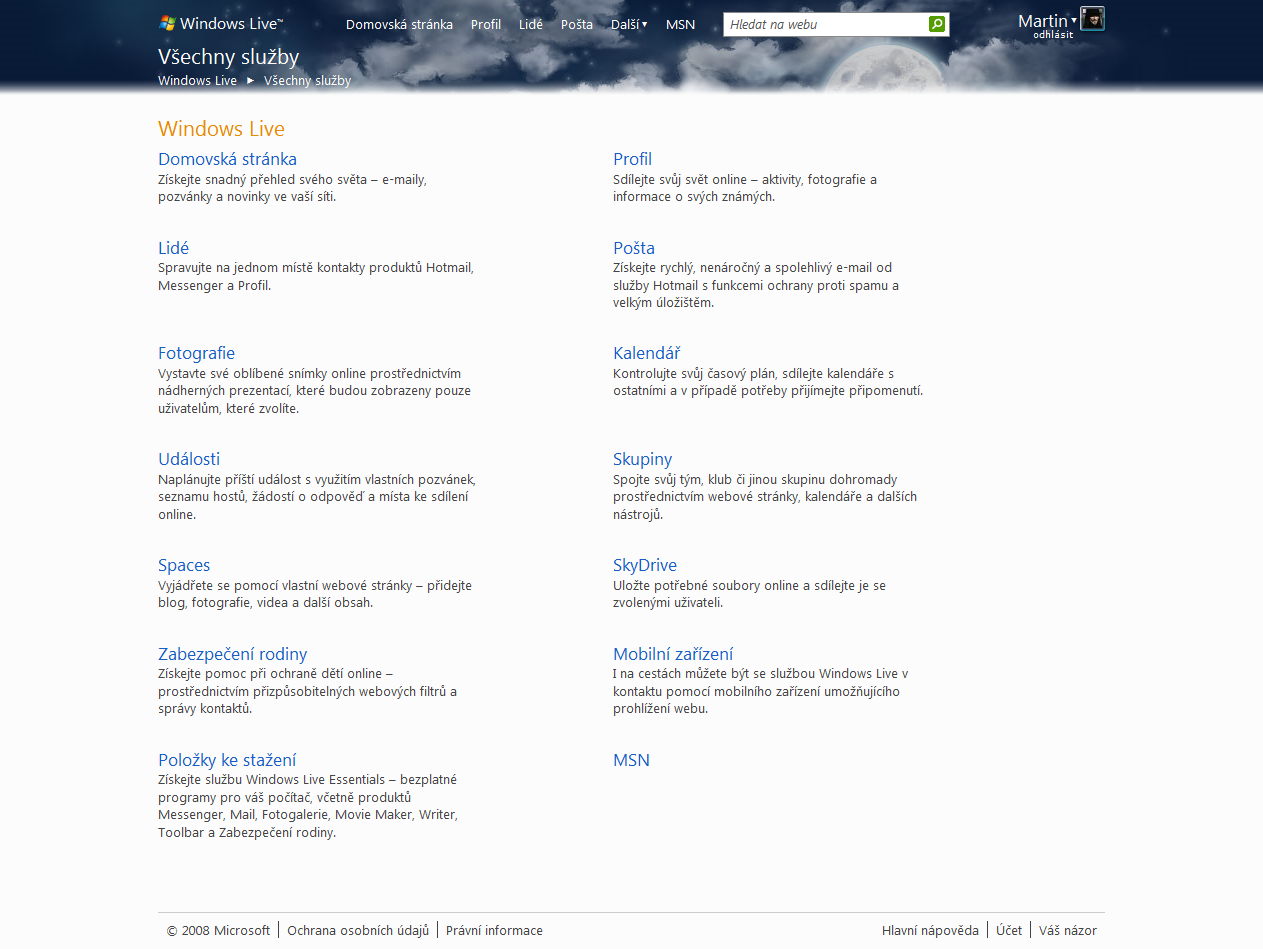The width and height of the screenshot is (1263, 949).
Task: Click Ochrana osobních údajů footer link
Action: [358, 930]
